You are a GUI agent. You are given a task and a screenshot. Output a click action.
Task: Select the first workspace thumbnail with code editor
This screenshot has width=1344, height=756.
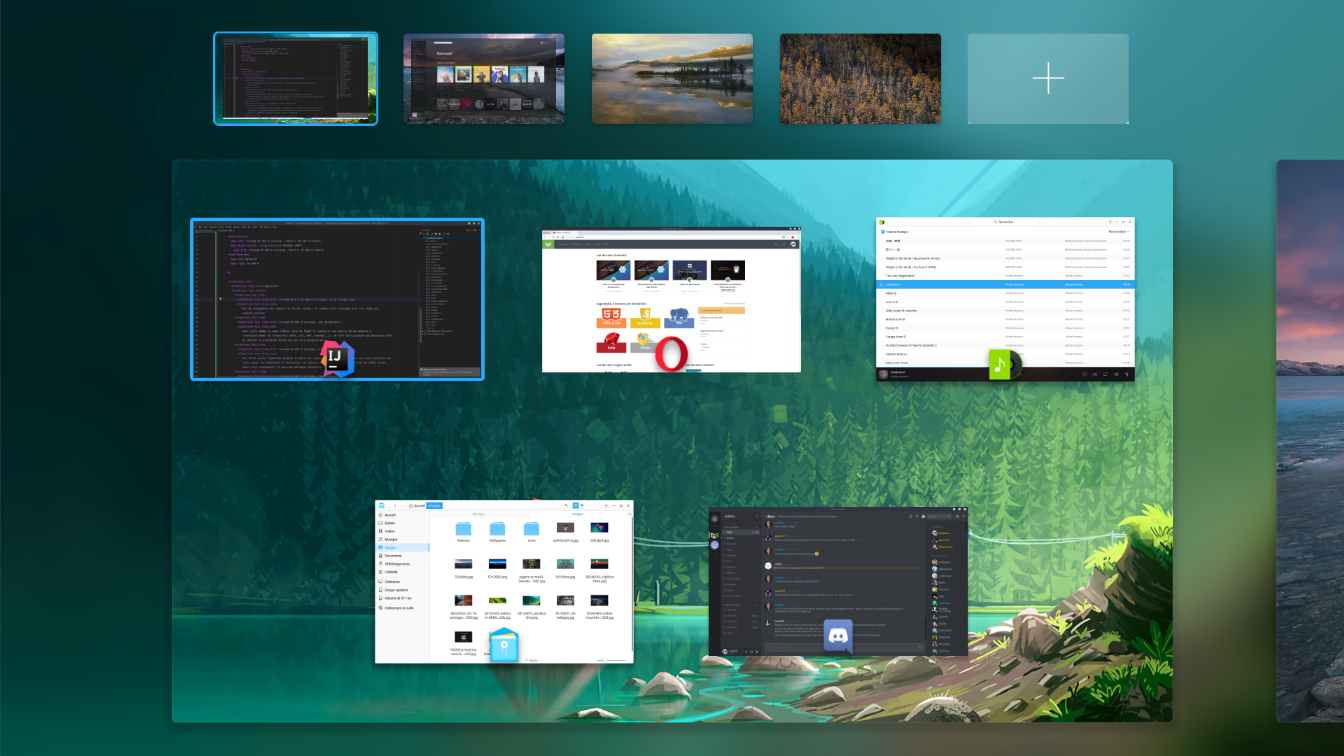[296, 79]
